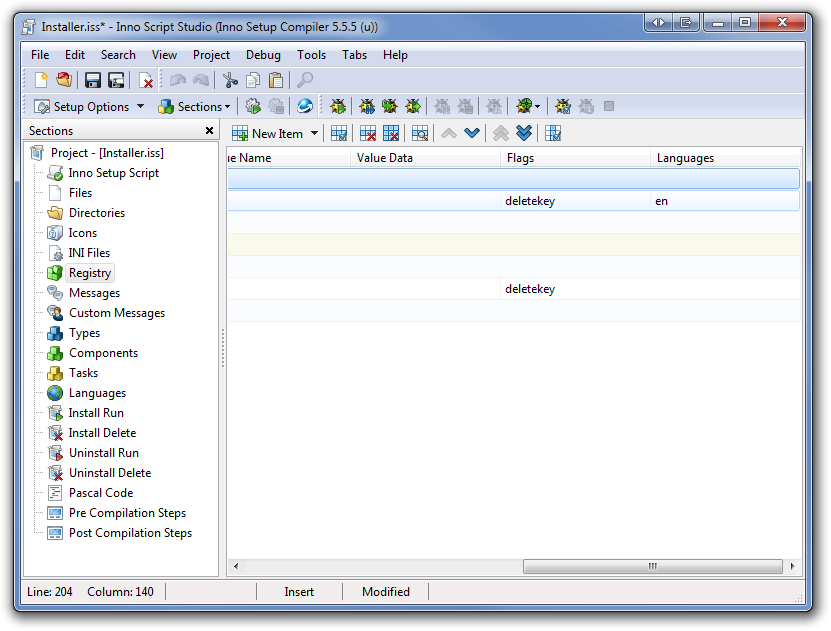Open the Project menu

[211, 55]
